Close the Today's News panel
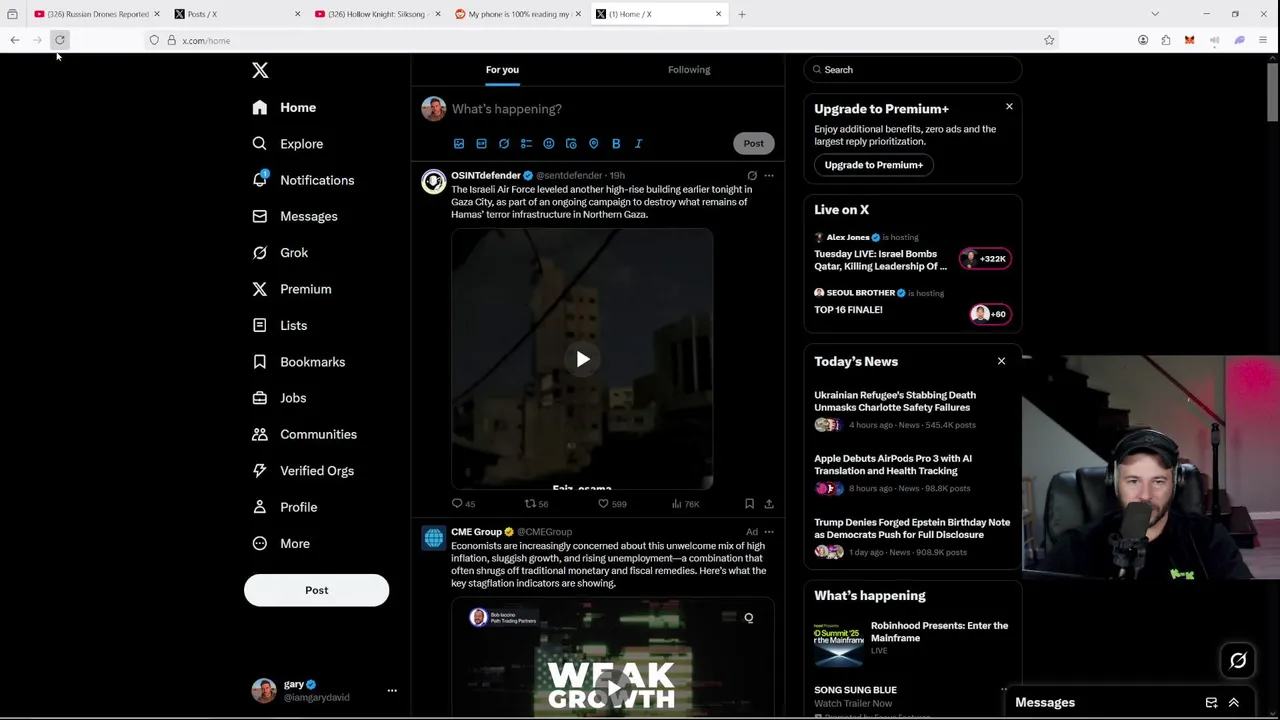Image resolution: width=1280 pixels, height=720 pixels. coord(1001,361)
